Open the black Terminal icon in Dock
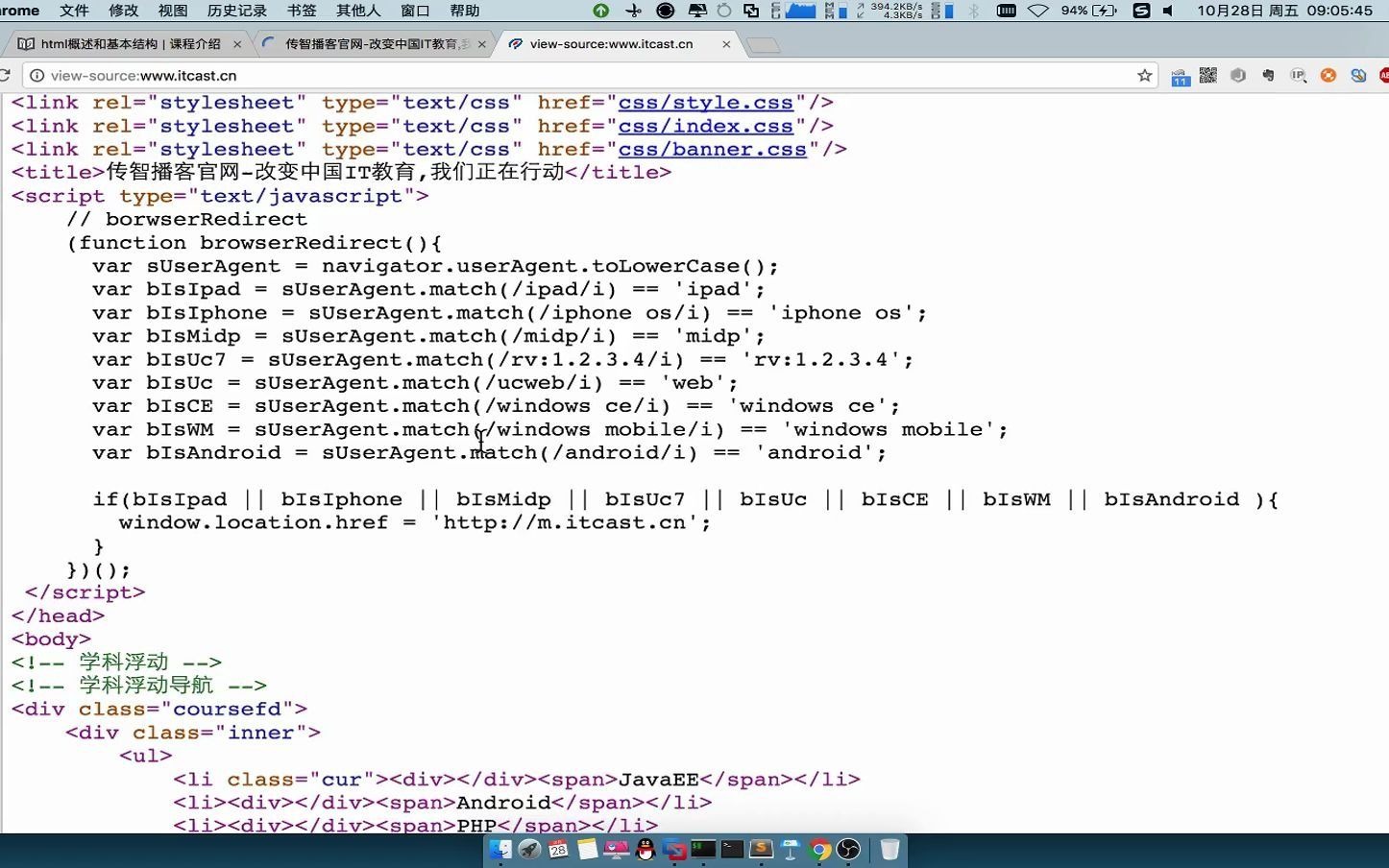 coord(732,849)
